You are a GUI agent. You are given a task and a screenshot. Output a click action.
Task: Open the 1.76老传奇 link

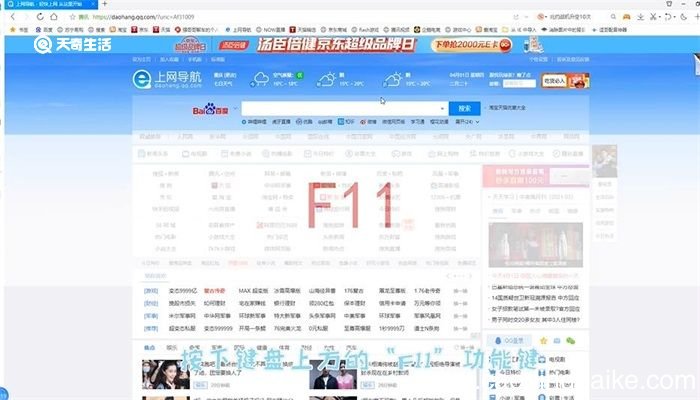427,291
